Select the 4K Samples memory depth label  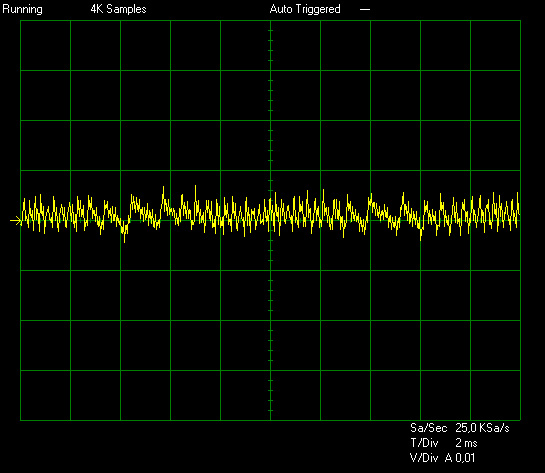(x=119, y=9)
